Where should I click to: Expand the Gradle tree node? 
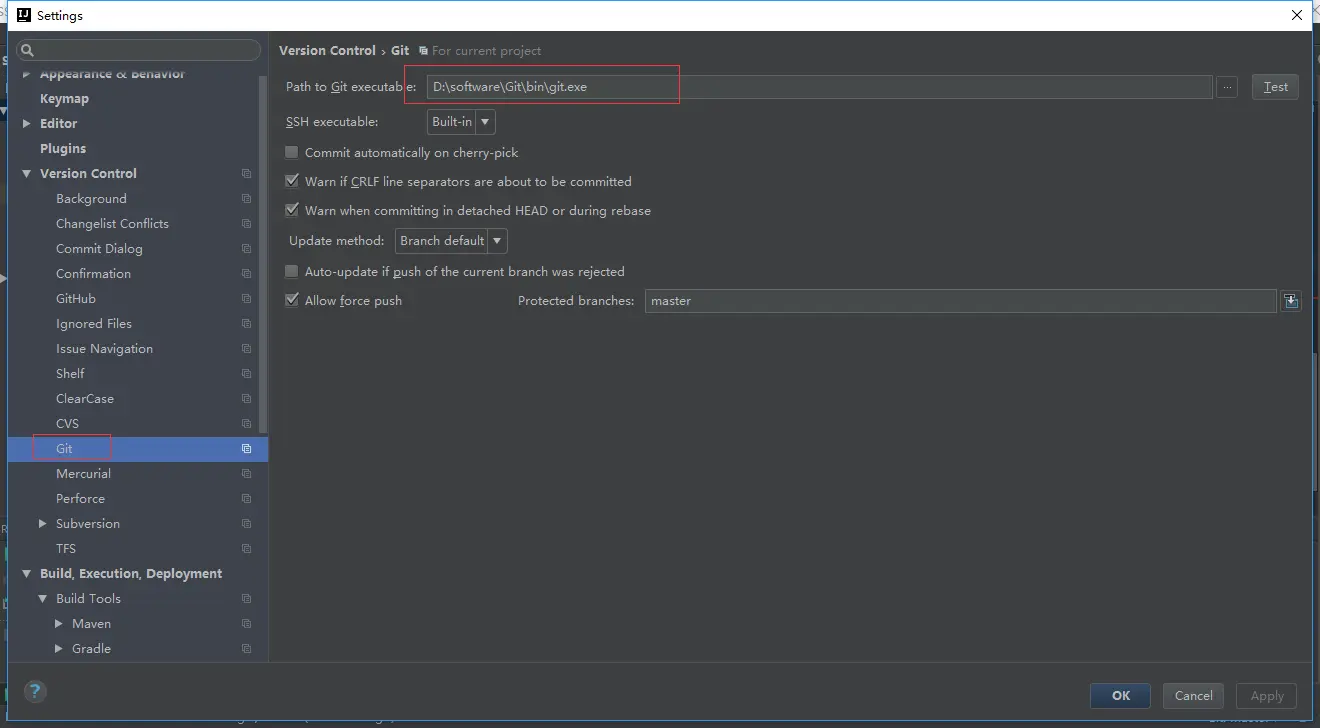click(59, 649)
